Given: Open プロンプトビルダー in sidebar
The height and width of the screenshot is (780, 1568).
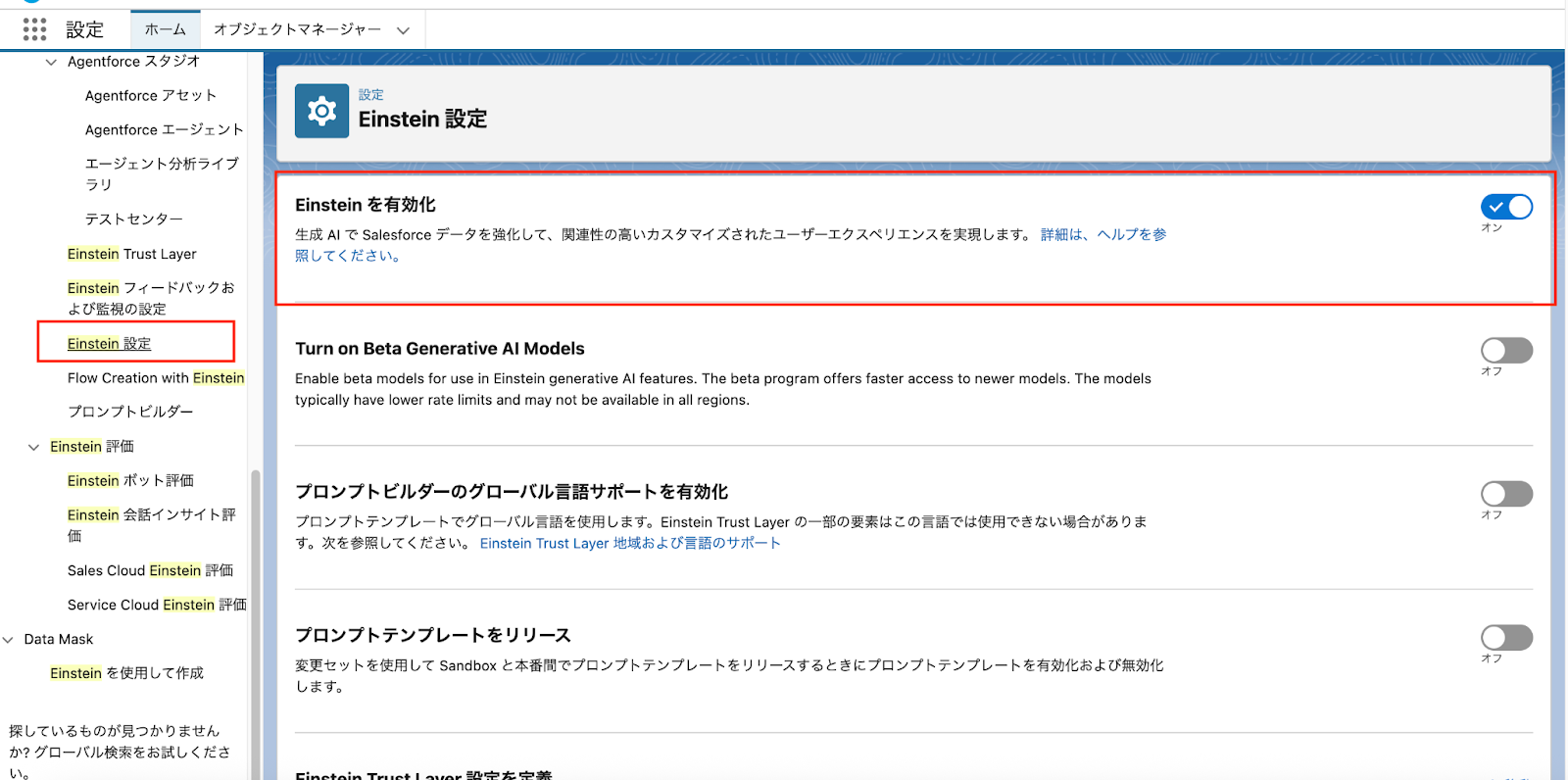Looking at the screenshot, I should [x=130, y=412].
